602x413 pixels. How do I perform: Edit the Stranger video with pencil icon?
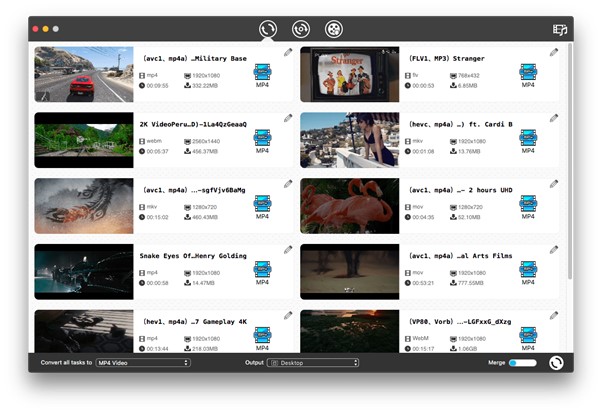554,52
